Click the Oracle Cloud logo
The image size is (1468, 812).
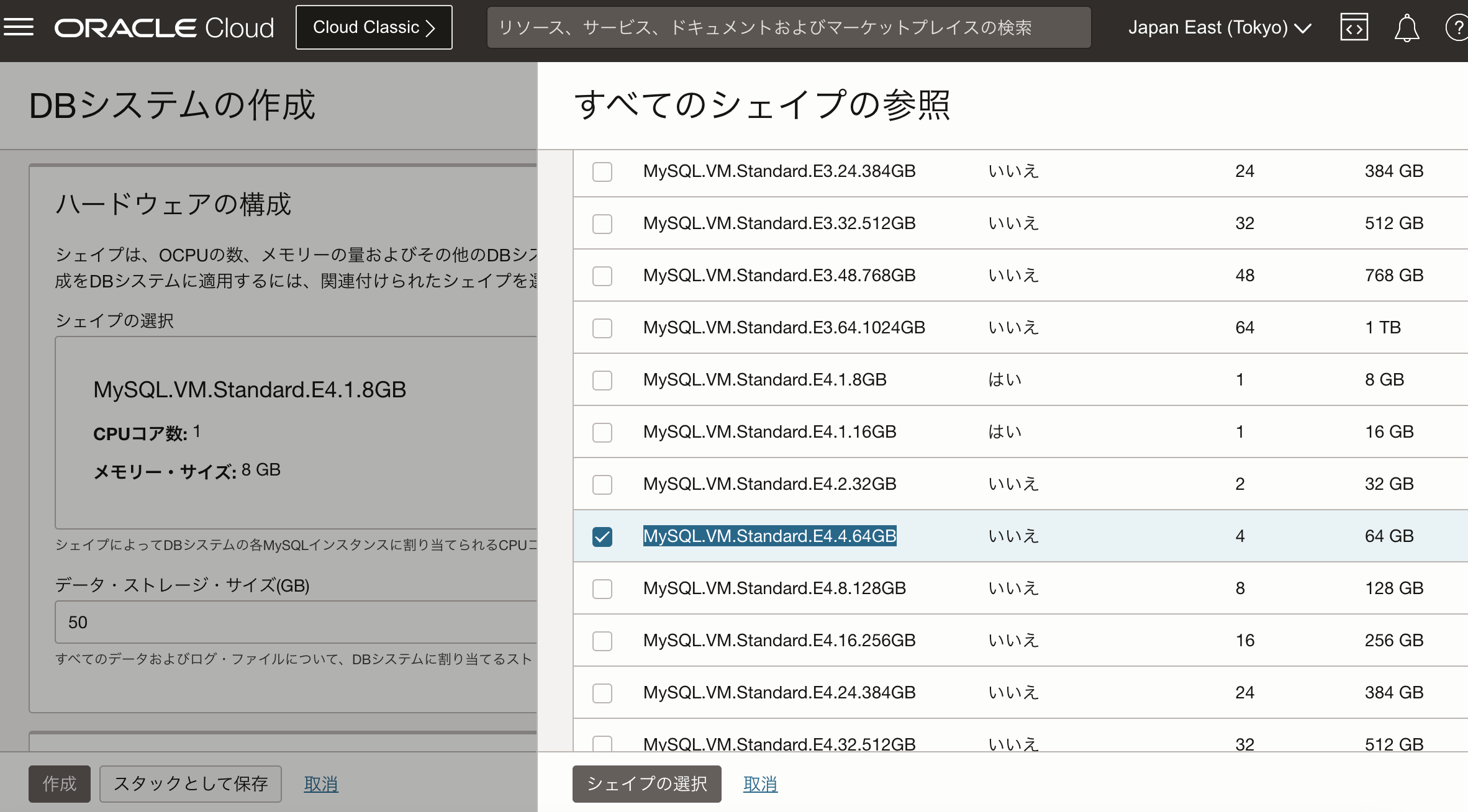point(164,28)
